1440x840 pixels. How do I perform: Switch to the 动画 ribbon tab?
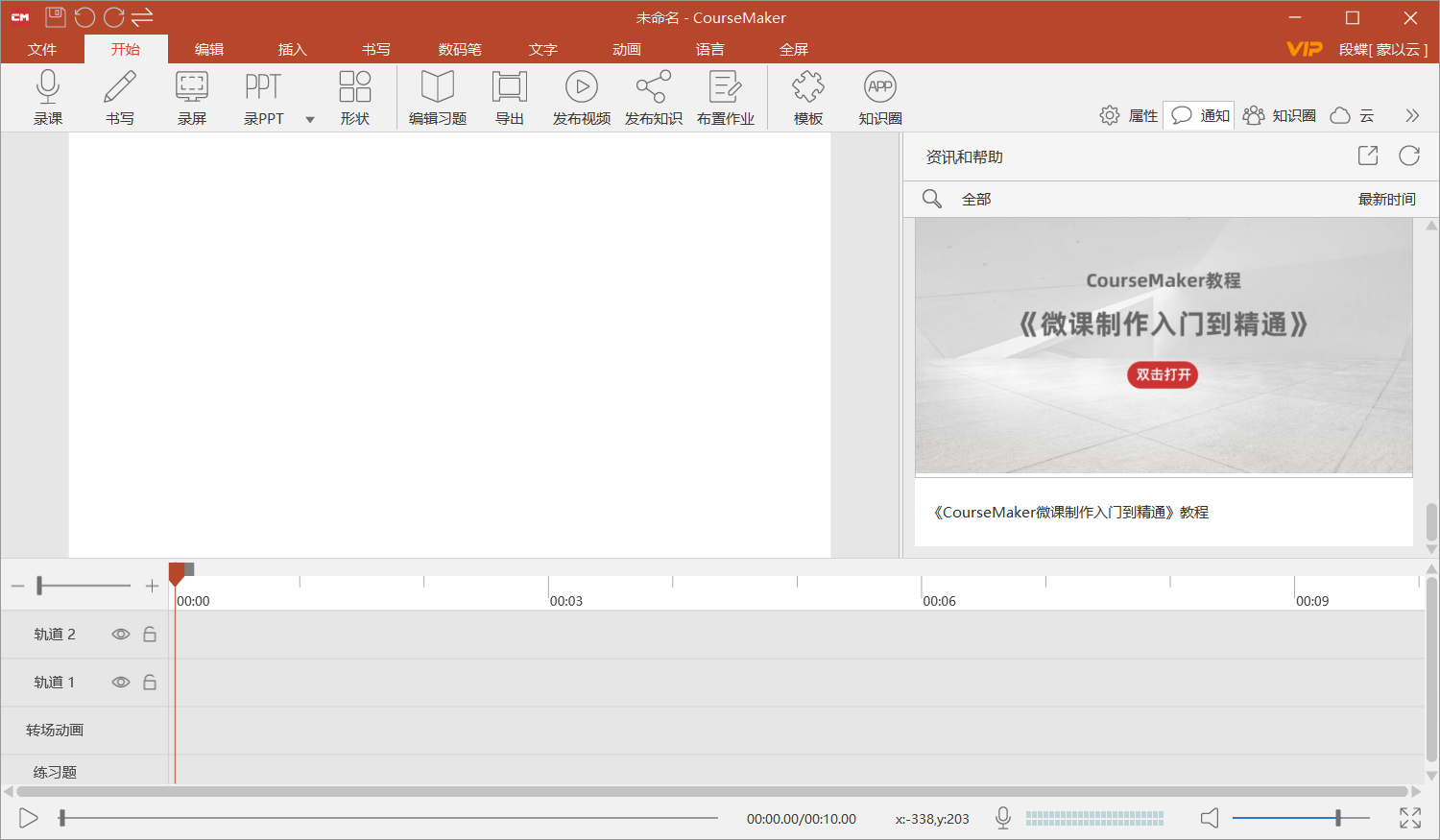(x=627, y=49)
